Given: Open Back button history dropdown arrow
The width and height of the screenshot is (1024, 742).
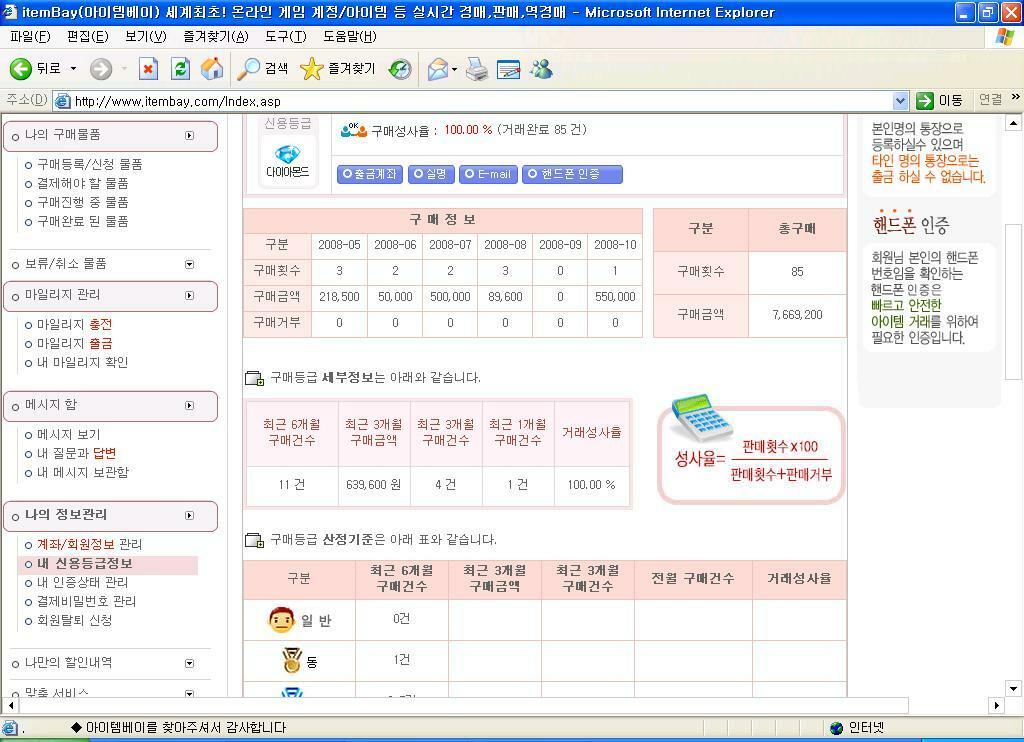Looking at the screenshot, I should (x=73, y=69).
